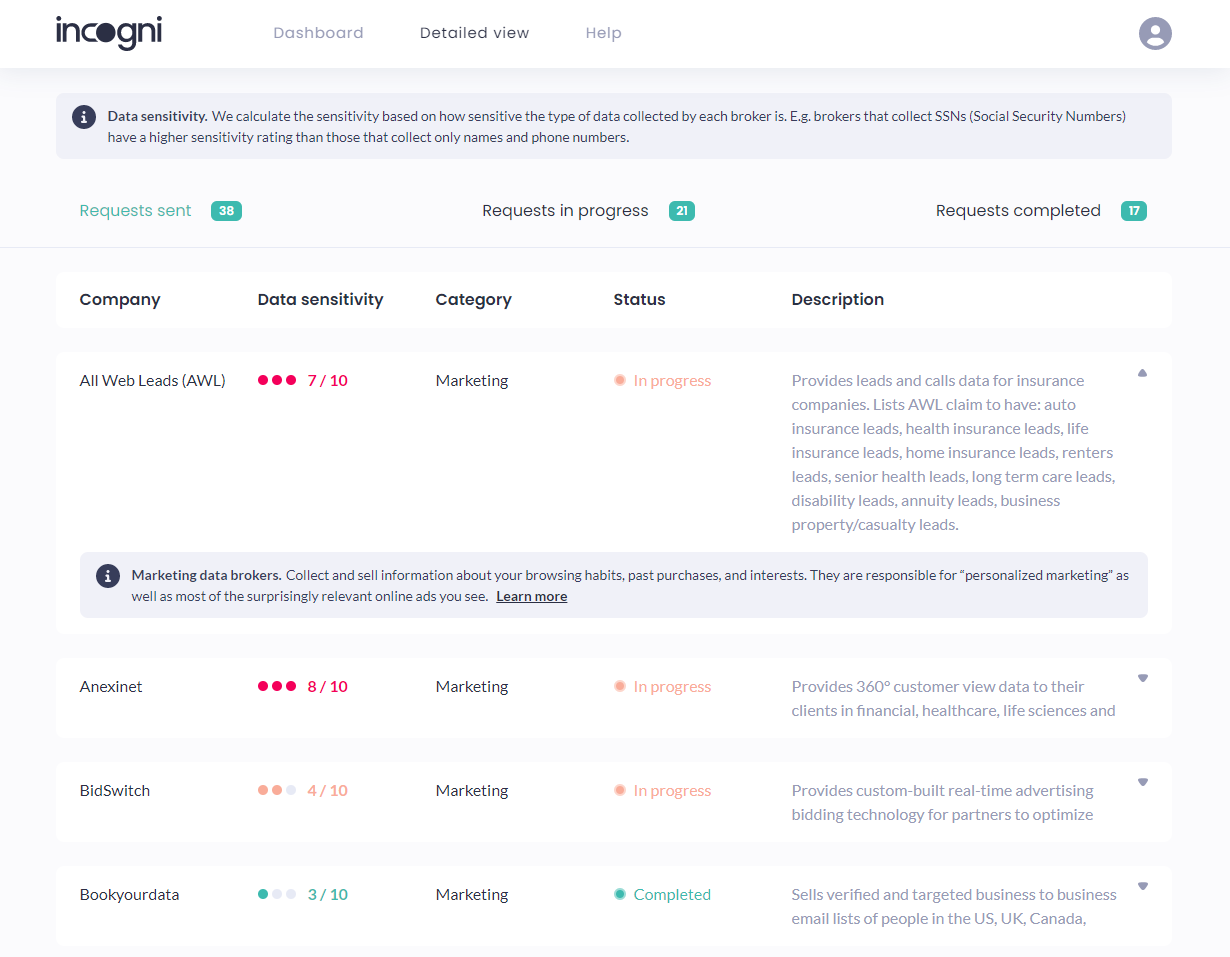Click the Data sensitivity column header
1230x957 pixels.
point(320,299)
